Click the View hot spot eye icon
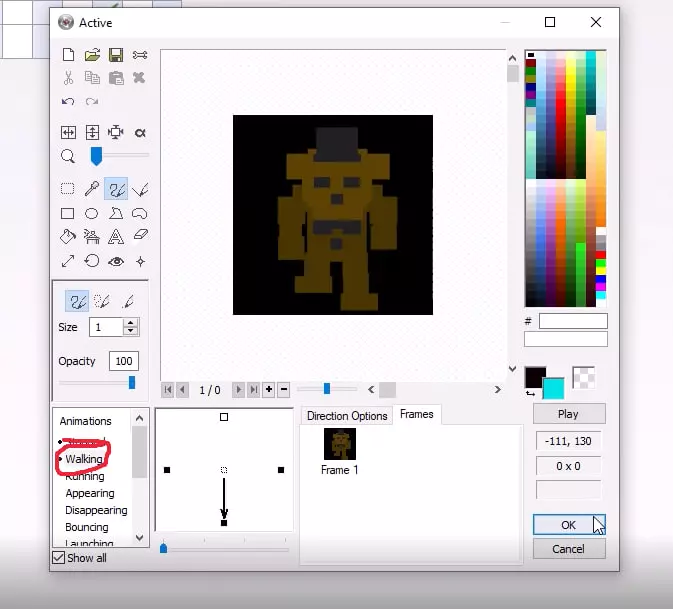 pyautogui.click(x=116, y=261)
